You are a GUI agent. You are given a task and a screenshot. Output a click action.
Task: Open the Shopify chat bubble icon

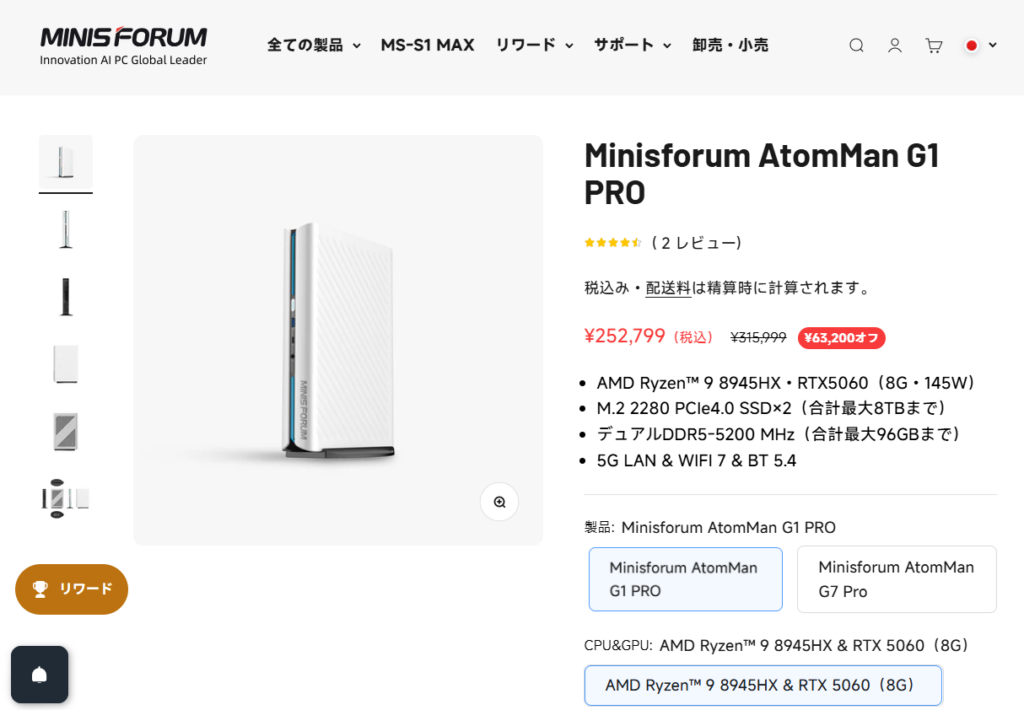coord(40,674)
